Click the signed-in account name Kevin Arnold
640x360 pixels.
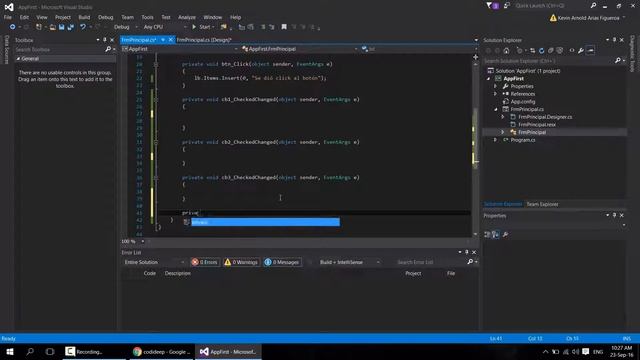pyautogui.click(x=589, y=18)
